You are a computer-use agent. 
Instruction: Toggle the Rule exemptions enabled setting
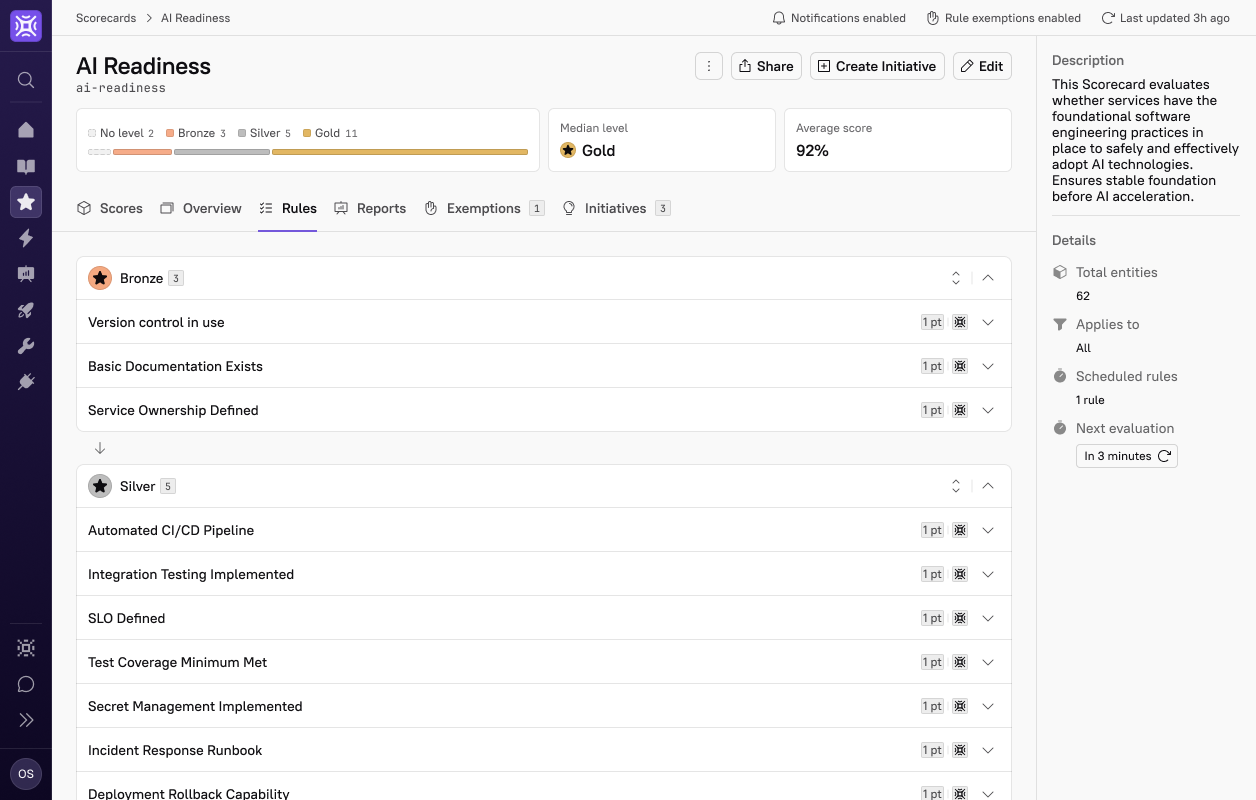[1003, 18]
